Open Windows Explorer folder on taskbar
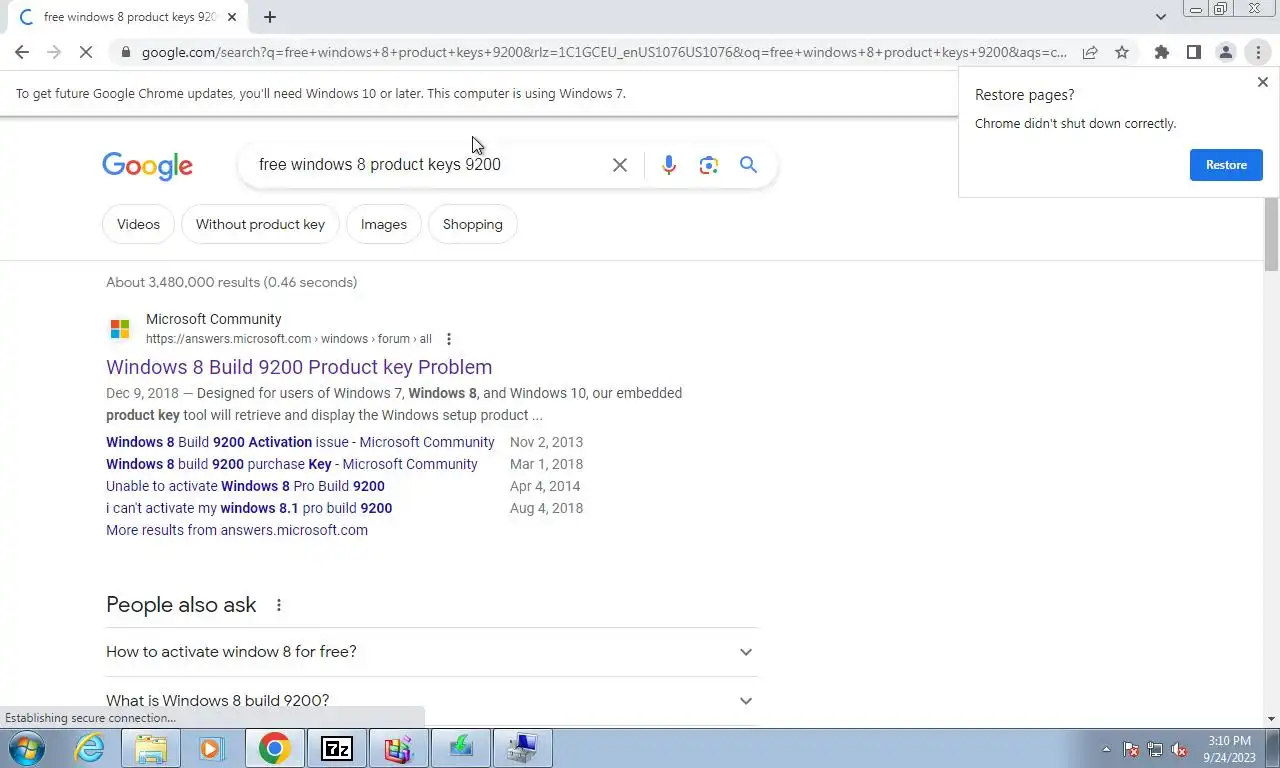Viewport: 1280px width, 768px height. coord(151,748)
